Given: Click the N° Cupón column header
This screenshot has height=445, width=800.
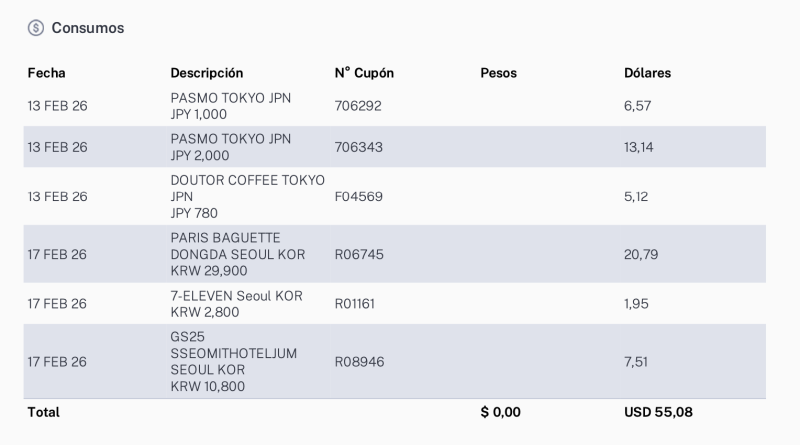Looking at the screenshot, I should click(364, 73).
